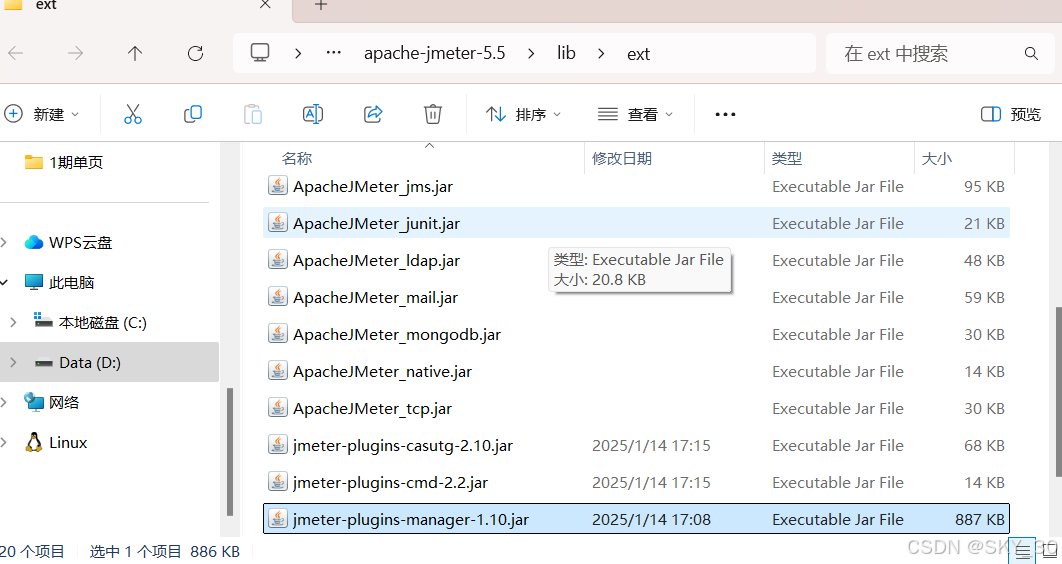Copy the selected file

(x=193, y=114)
